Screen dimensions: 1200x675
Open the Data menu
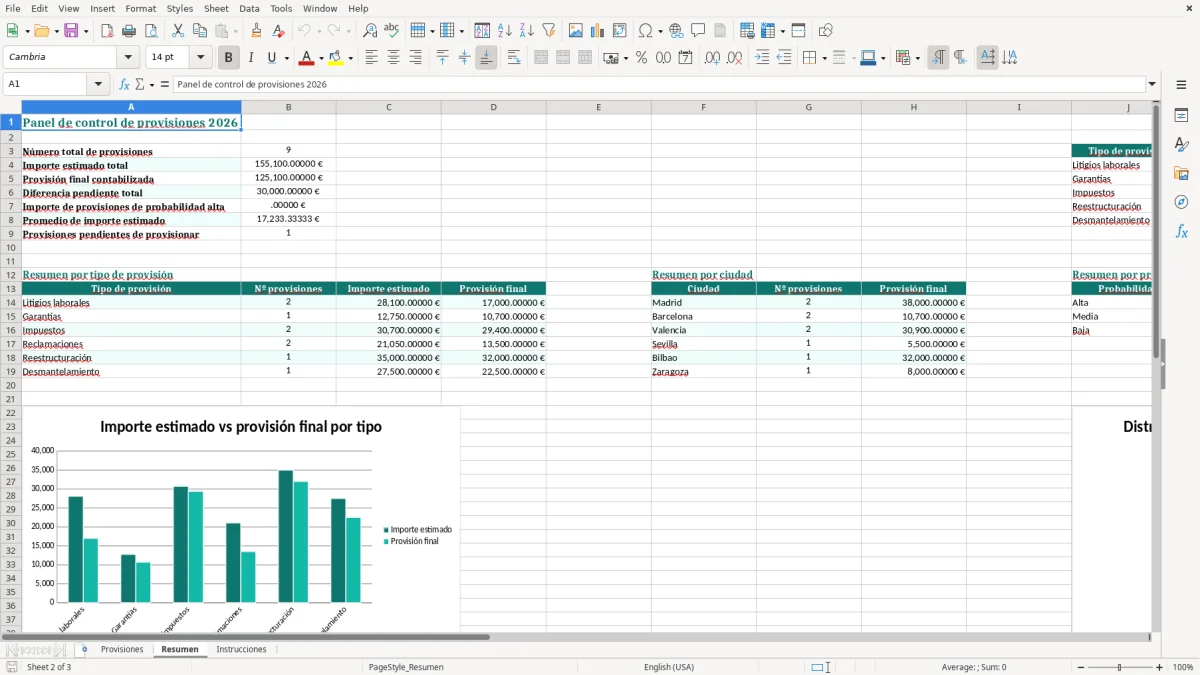pyautogui.click(x=249, y=8)
